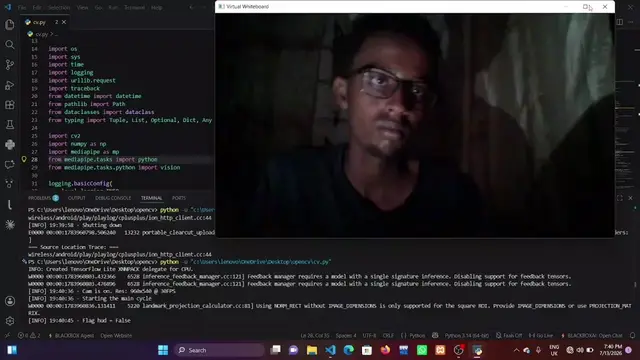Open the Python window icon on the taskbar

click(477, 350)
